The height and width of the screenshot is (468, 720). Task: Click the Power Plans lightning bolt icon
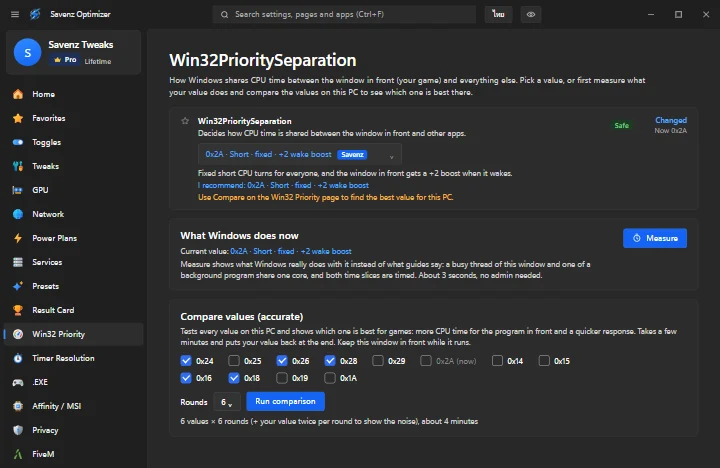(18, 238)
